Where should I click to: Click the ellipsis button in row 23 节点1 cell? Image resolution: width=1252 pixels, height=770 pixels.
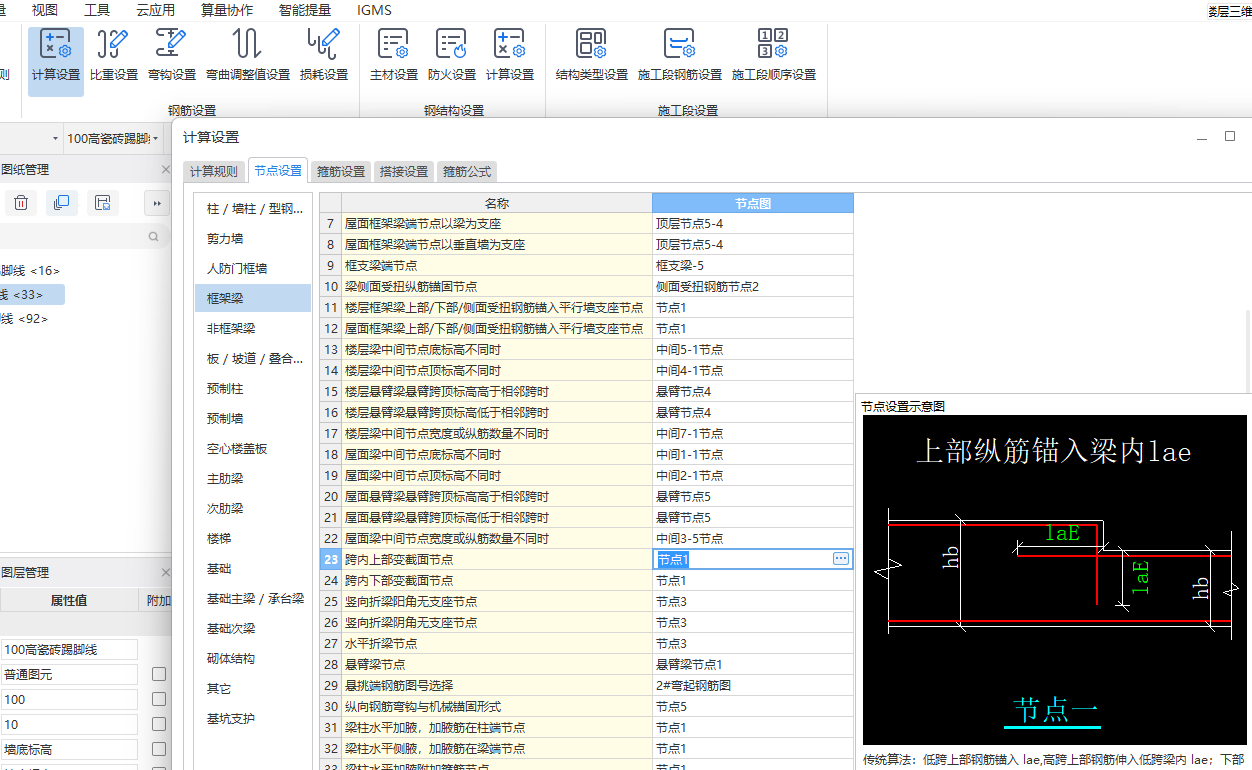tap(841, 559)
